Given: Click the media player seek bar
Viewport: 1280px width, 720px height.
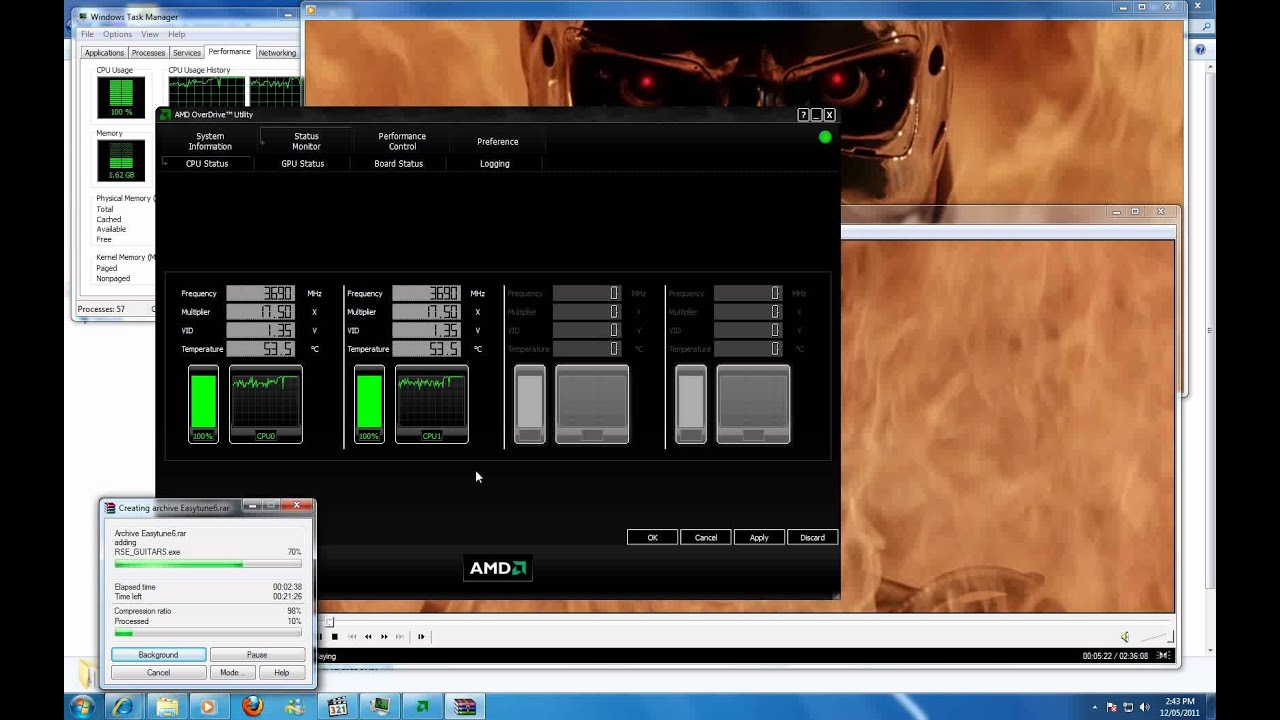Looking at the screenshot, I should point(745,622).
